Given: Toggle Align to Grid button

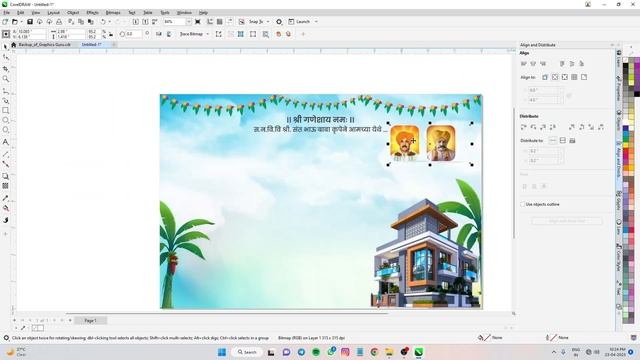Looking at the screenshot, I should (574, 77).
